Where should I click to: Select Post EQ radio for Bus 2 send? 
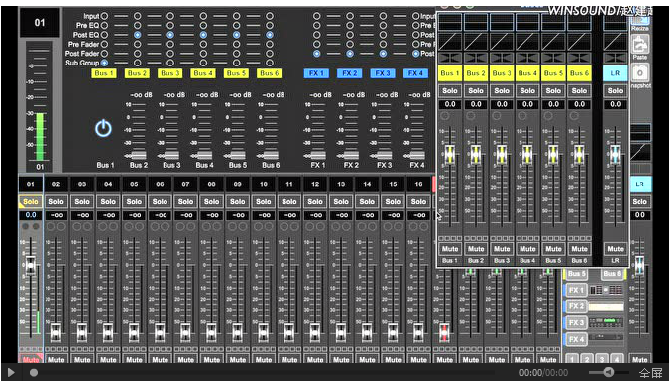137,35
